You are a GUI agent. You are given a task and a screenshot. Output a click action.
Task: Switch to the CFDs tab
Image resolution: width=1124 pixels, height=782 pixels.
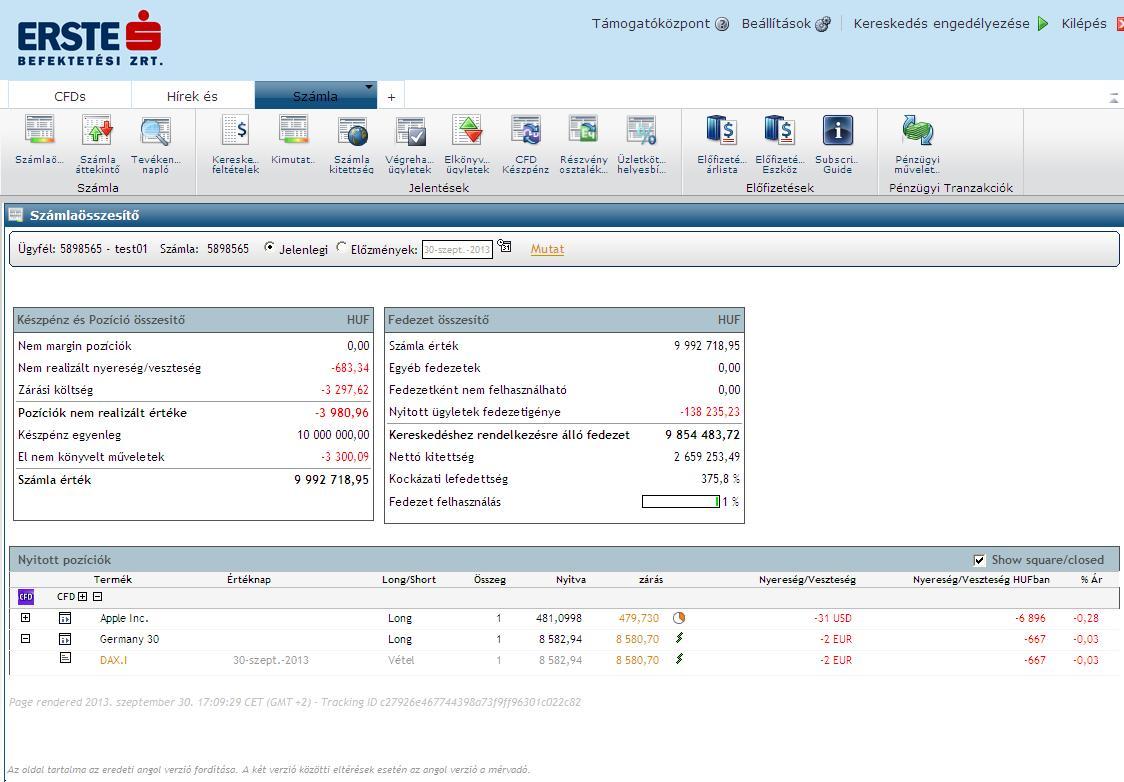click(x=70, y=95)
